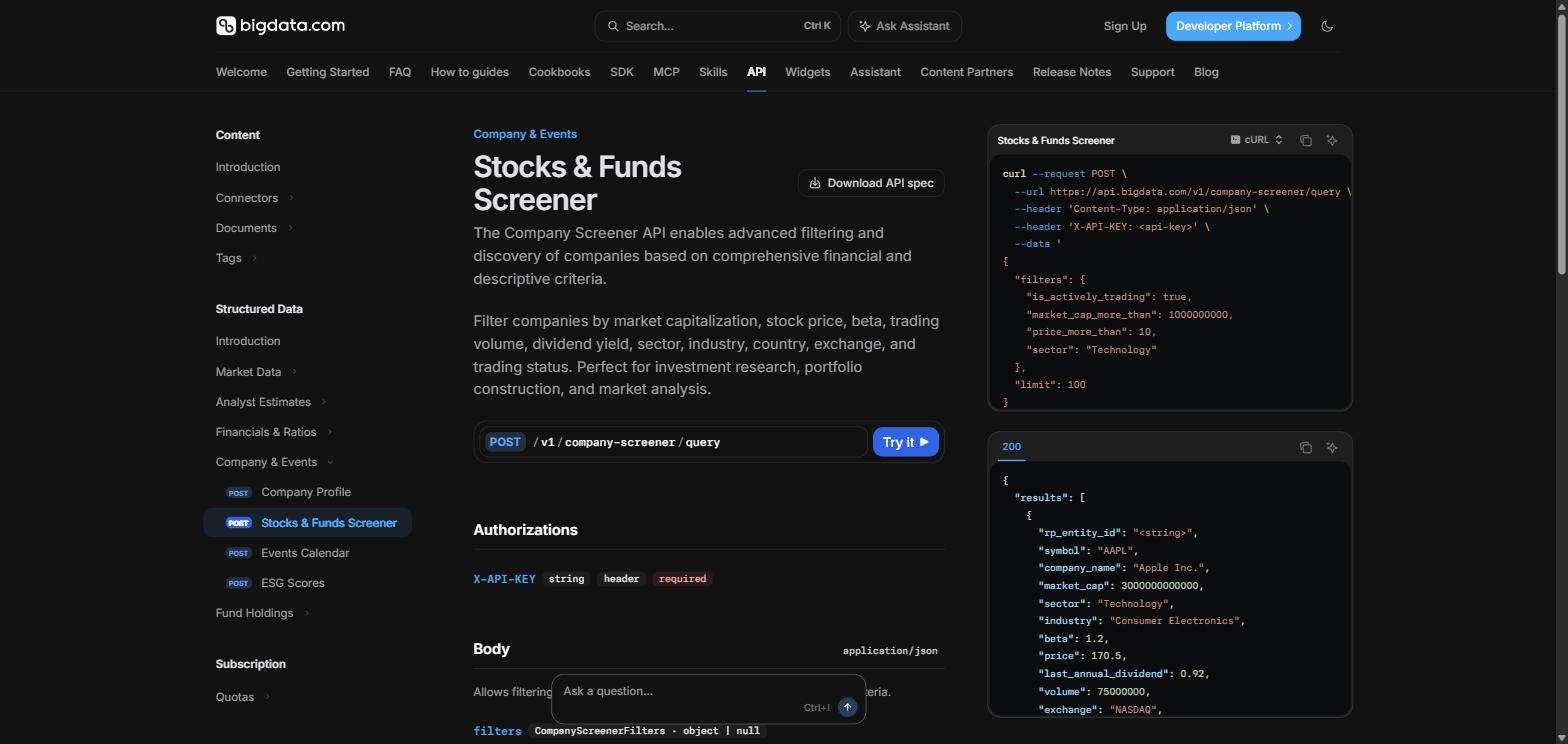Viewport: 1568px width, 744px height.
Task: Copy the cURL request code
Action: (x=1305, y=140)
